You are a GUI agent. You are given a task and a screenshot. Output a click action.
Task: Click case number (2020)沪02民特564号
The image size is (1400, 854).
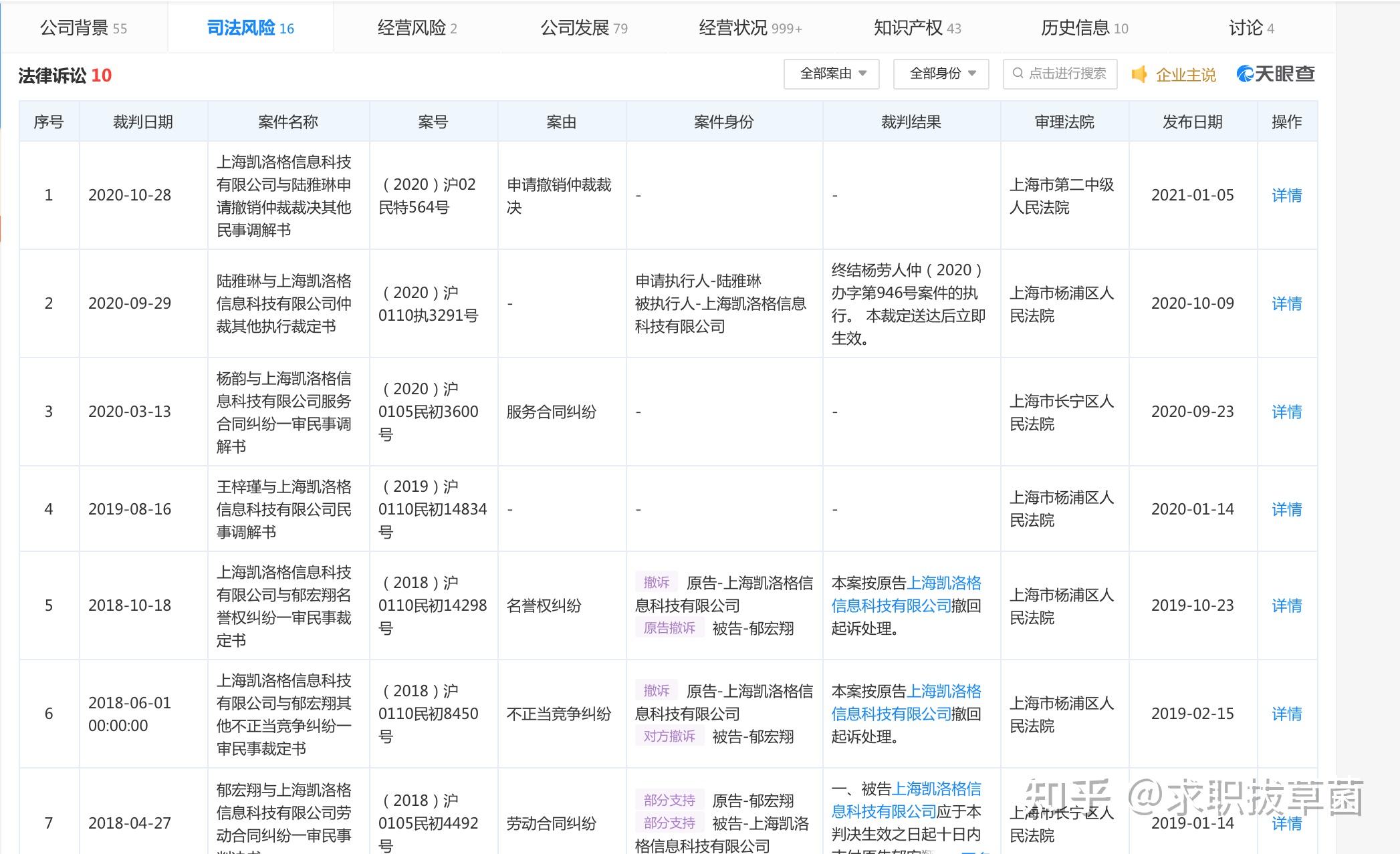click(428, 195)
